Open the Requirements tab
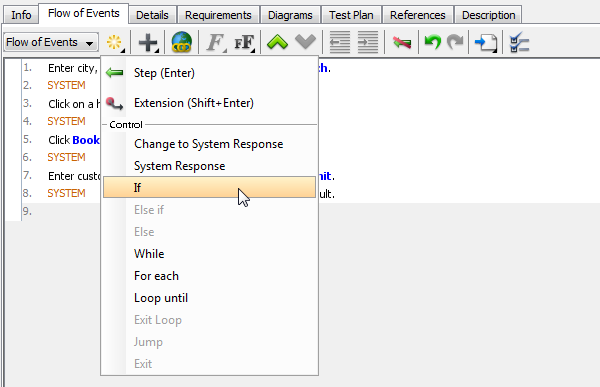Viewport: 600px width, 387px height. pyautogui.click(x=218, y=15)
